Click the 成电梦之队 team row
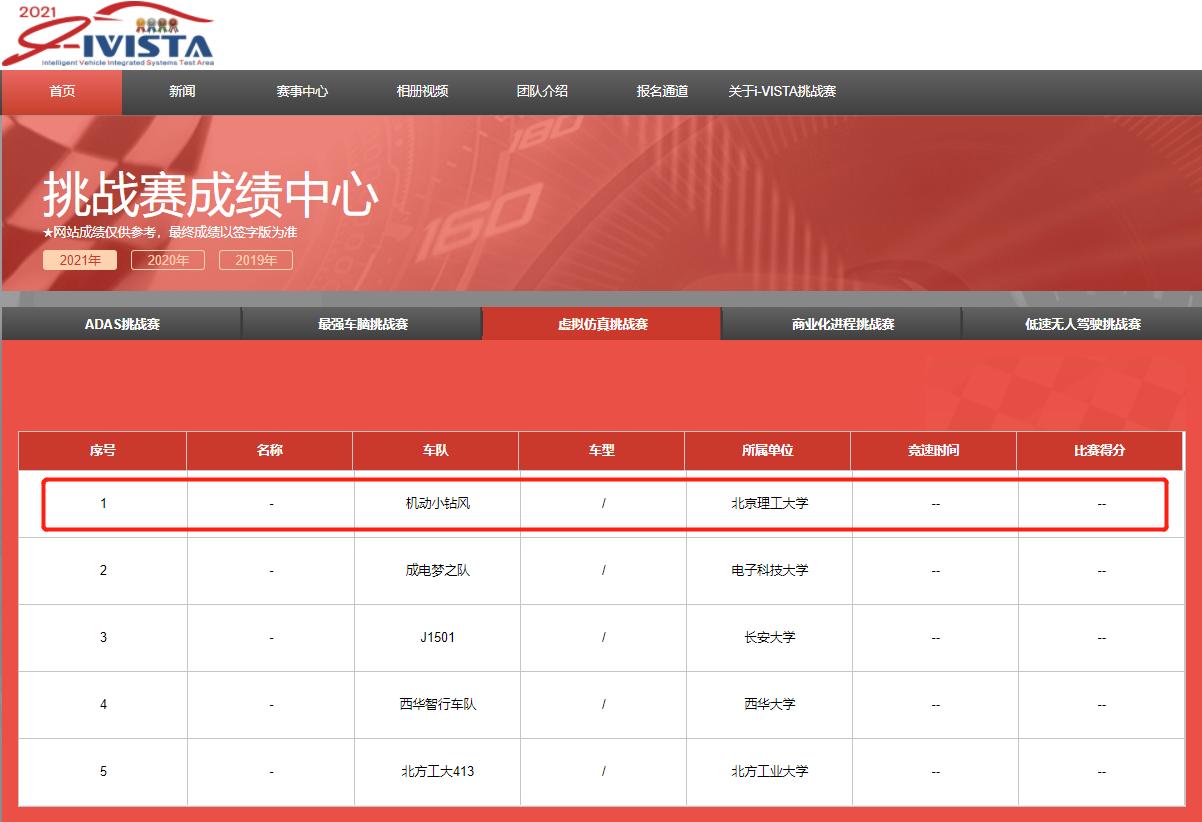This screenshot has width=1202, height=822. tap(437, 571)
